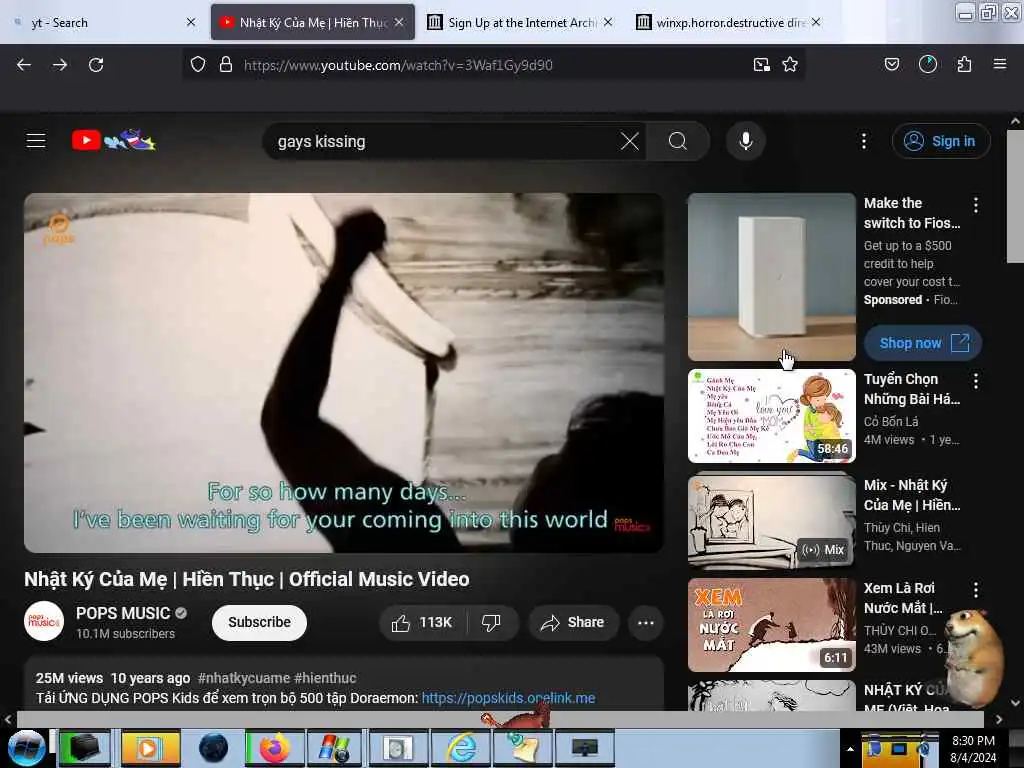Viewport: 1024px width, 768px height.
Task: Open the popskids.onelink.me link
Action: 508,697
